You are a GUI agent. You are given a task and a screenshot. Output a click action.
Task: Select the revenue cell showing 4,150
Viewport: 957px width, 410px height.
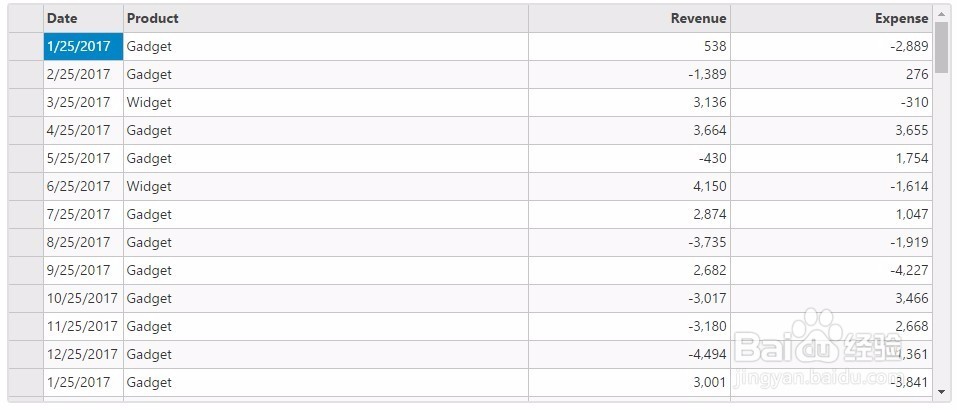point(629,186)
